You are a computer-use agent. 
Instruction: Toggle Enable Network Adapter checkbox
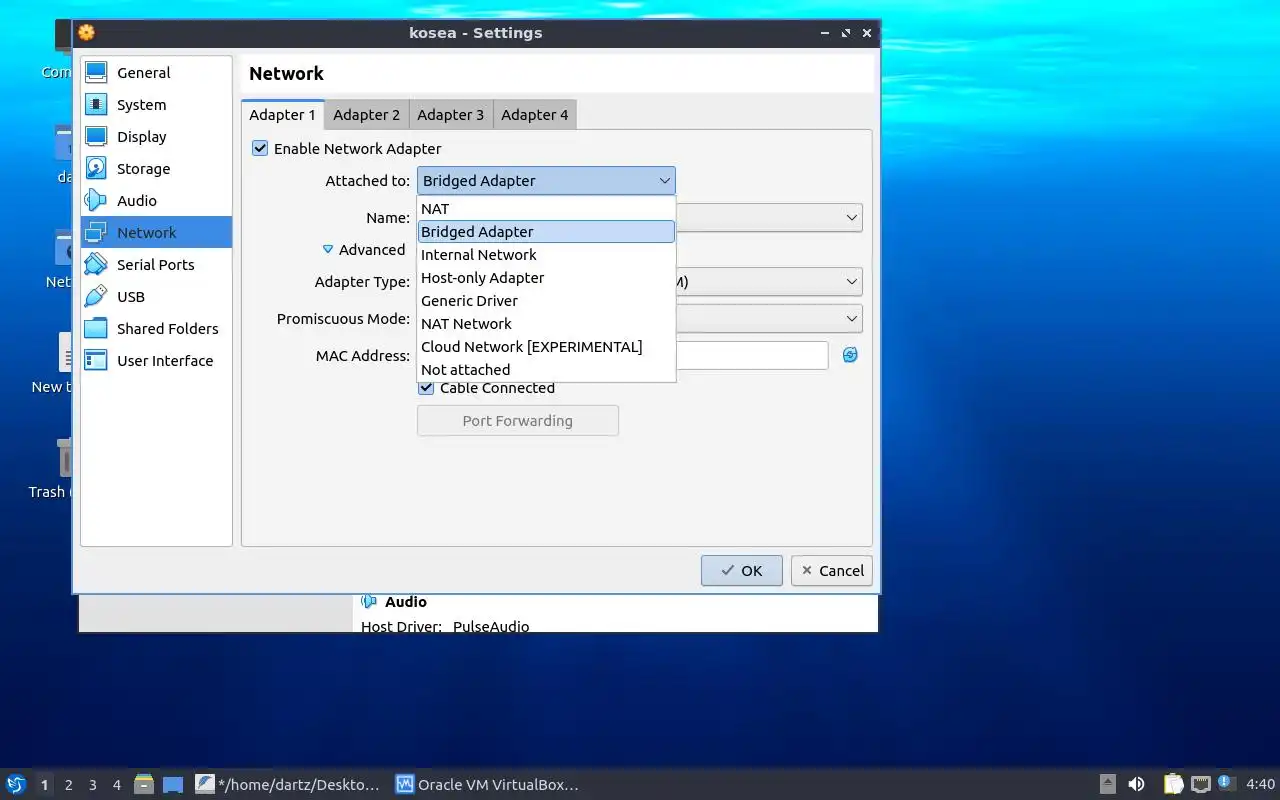point(260,148)
